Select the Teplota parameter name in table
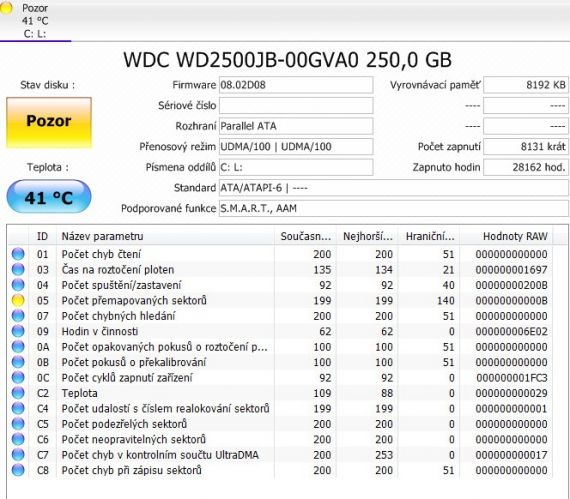 [79, 393]
